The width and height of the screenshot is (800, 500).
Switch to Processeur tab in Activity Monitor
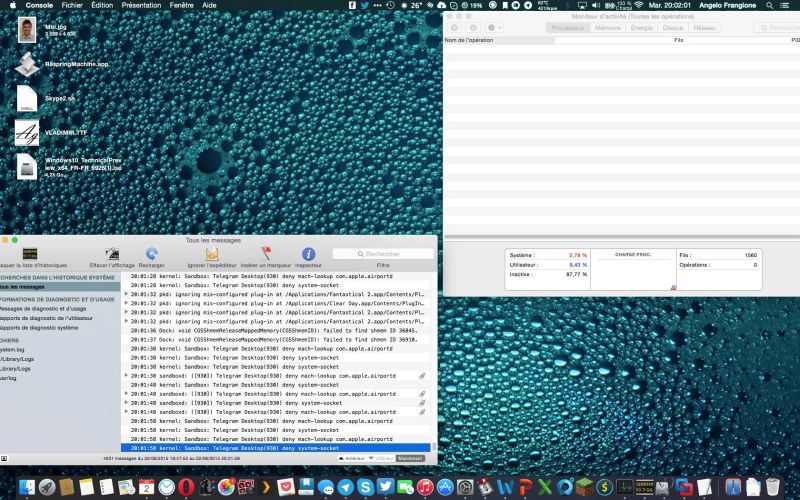[567, 28]
